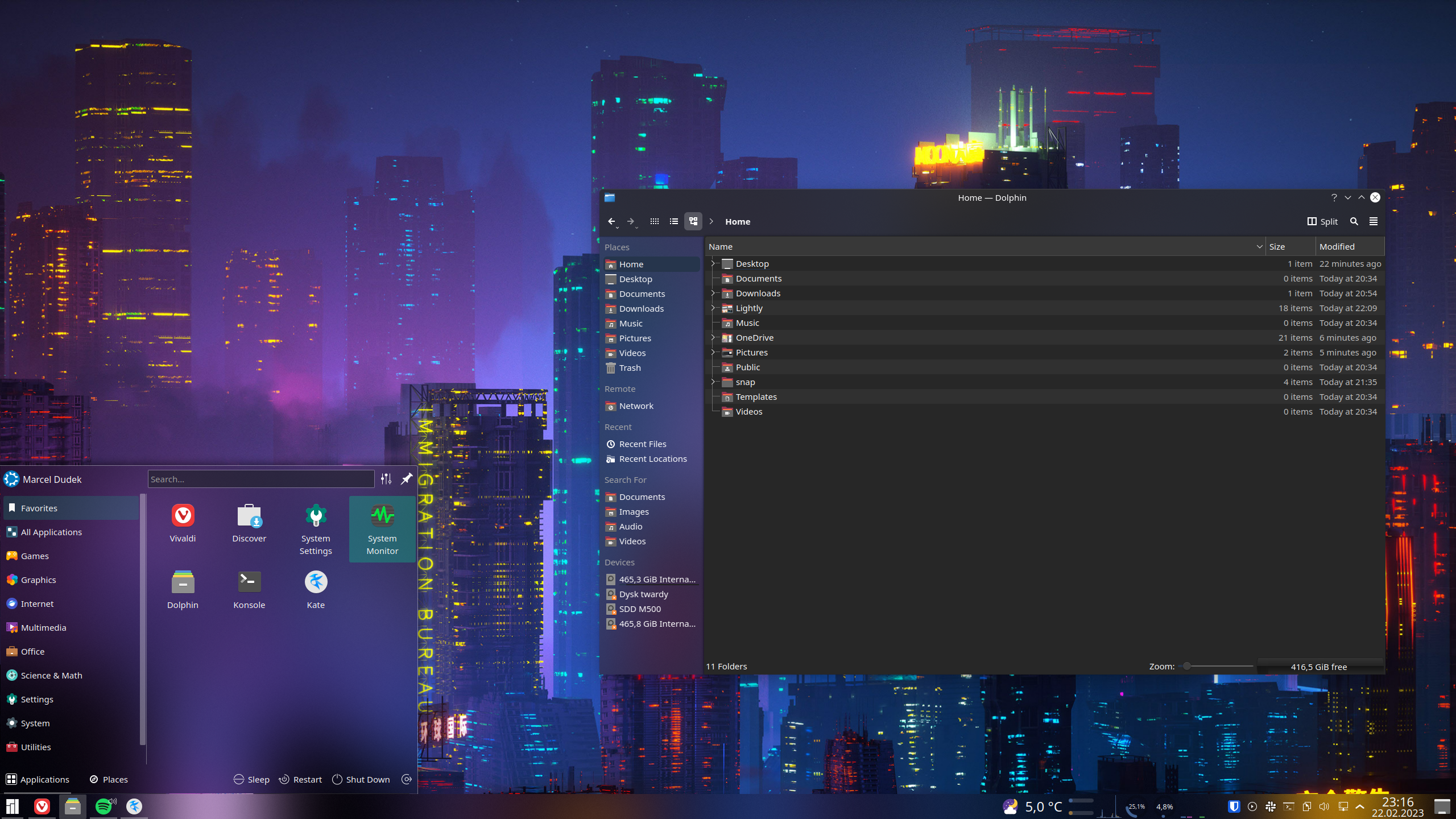Switch Dolphin to Icons view mode
This screenshot has width=1456, height=819.
(x=655, y=221)
